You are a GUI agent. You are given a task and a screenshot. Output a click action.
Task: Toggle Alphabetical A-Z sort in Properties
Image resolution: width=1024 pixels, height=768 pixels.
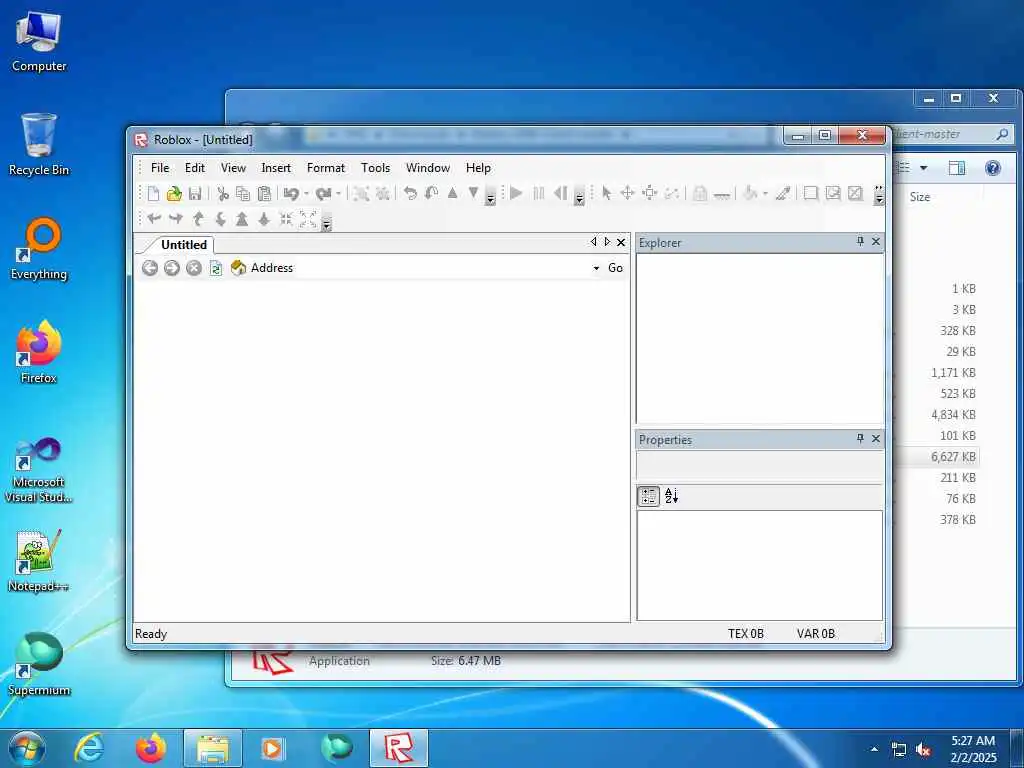coord(671,496)
